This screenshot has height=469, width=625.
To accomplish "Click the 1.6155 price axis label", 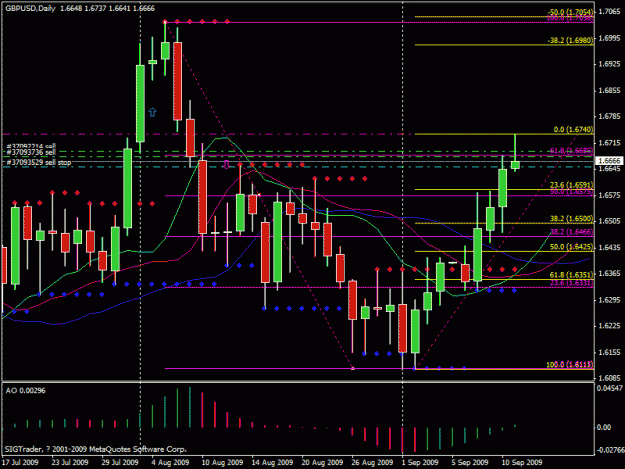I will coord(610,352).
